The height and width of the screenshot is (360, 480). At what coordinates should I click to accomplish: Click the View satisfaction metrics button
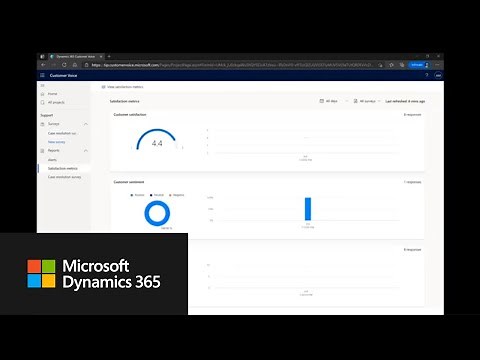(122, 87)
